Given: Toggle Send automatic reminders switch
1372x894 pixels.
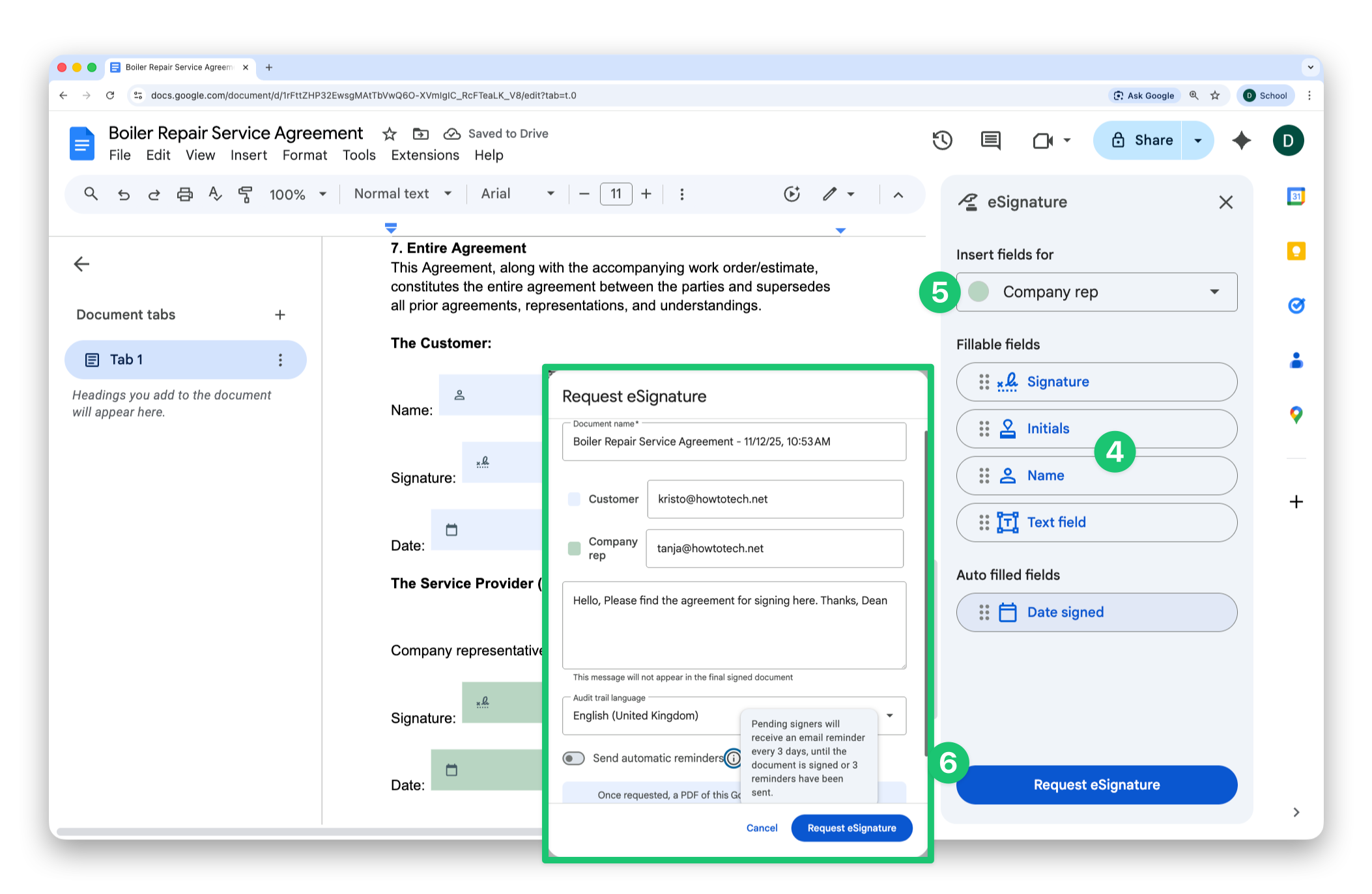Looking at the screenshot, I should [x=574, y=759].
